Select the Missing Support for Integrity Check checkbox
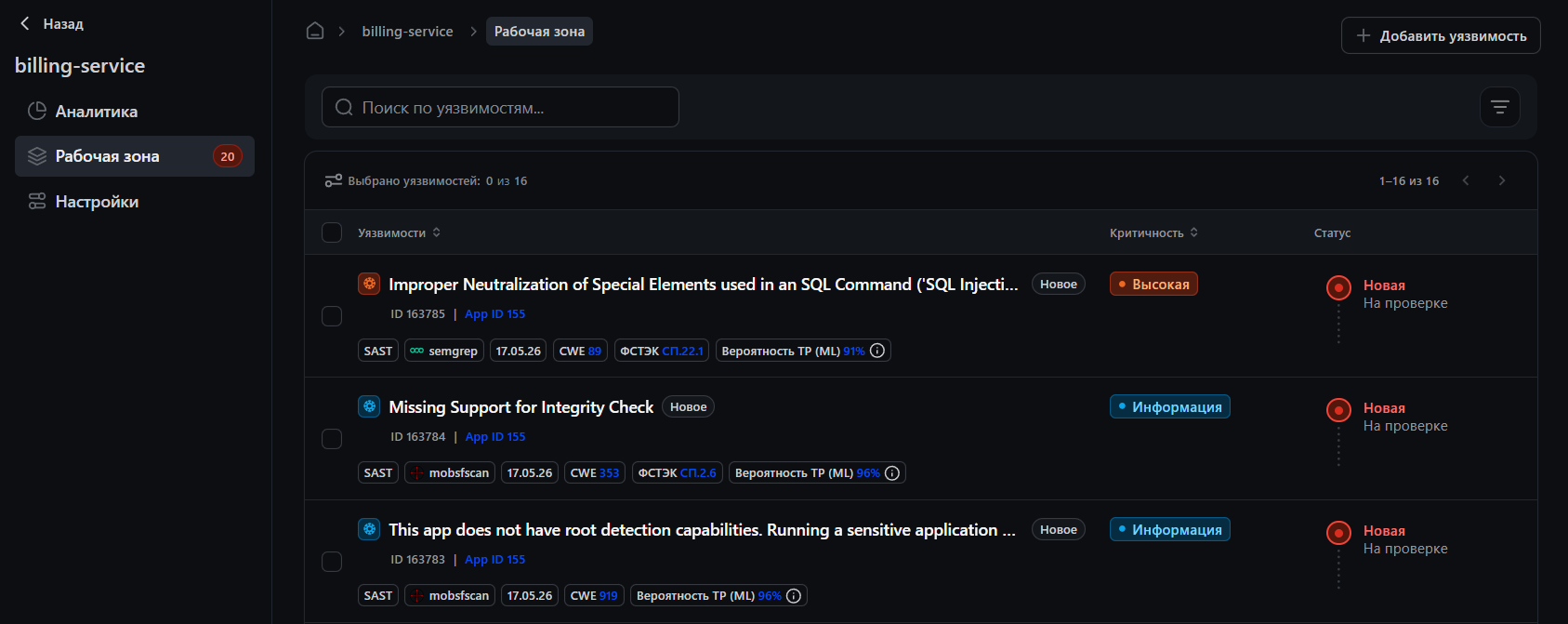 [332, 439]
